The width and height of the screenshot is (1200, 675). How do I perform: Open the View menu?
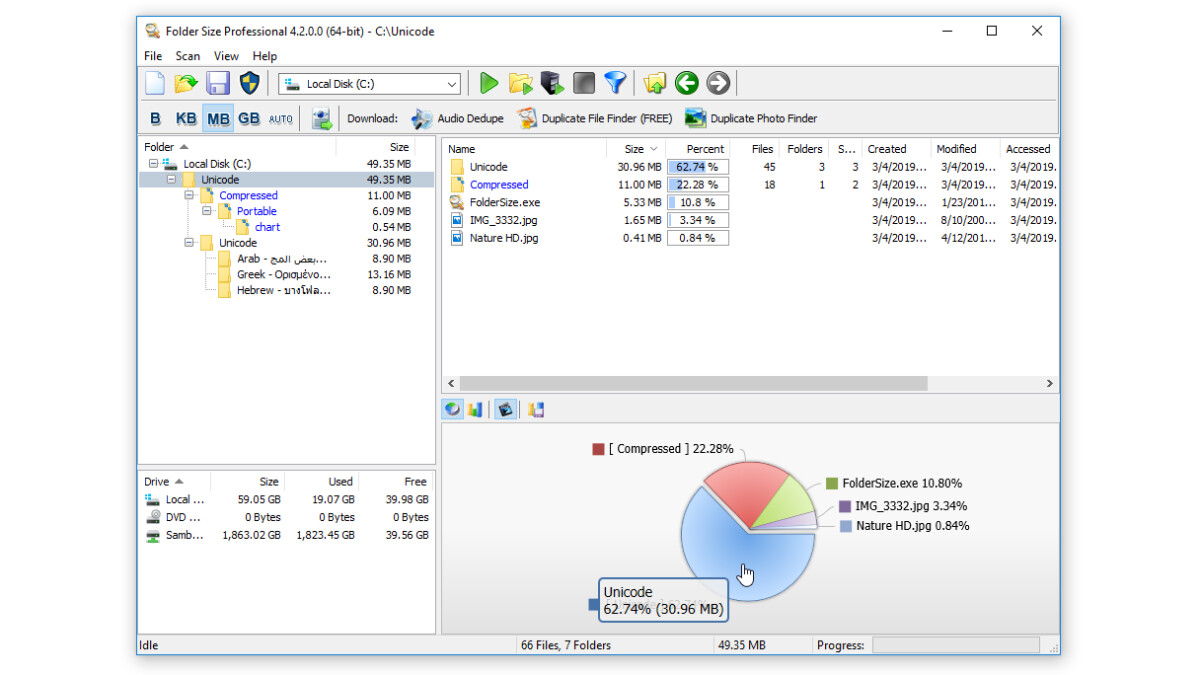pos(226,56)
